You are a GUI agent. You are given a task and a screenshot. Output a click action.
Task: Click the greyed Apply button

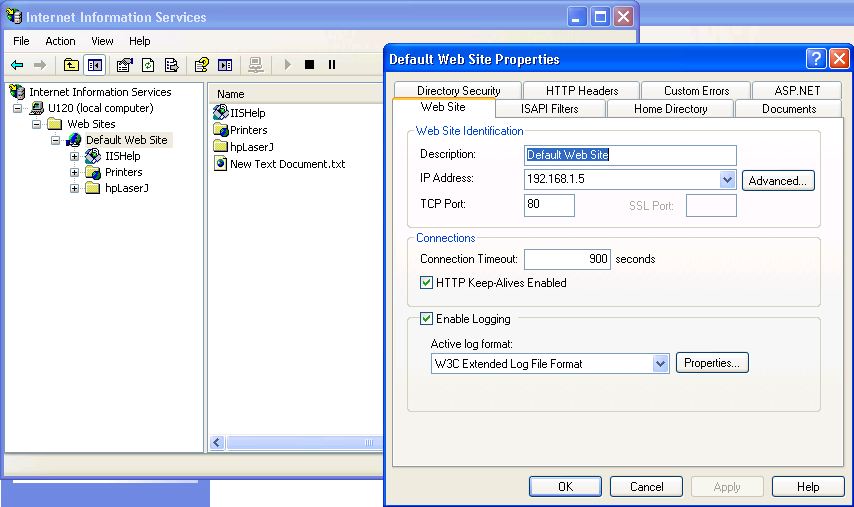pyautogui.click(x=727, y=486)
